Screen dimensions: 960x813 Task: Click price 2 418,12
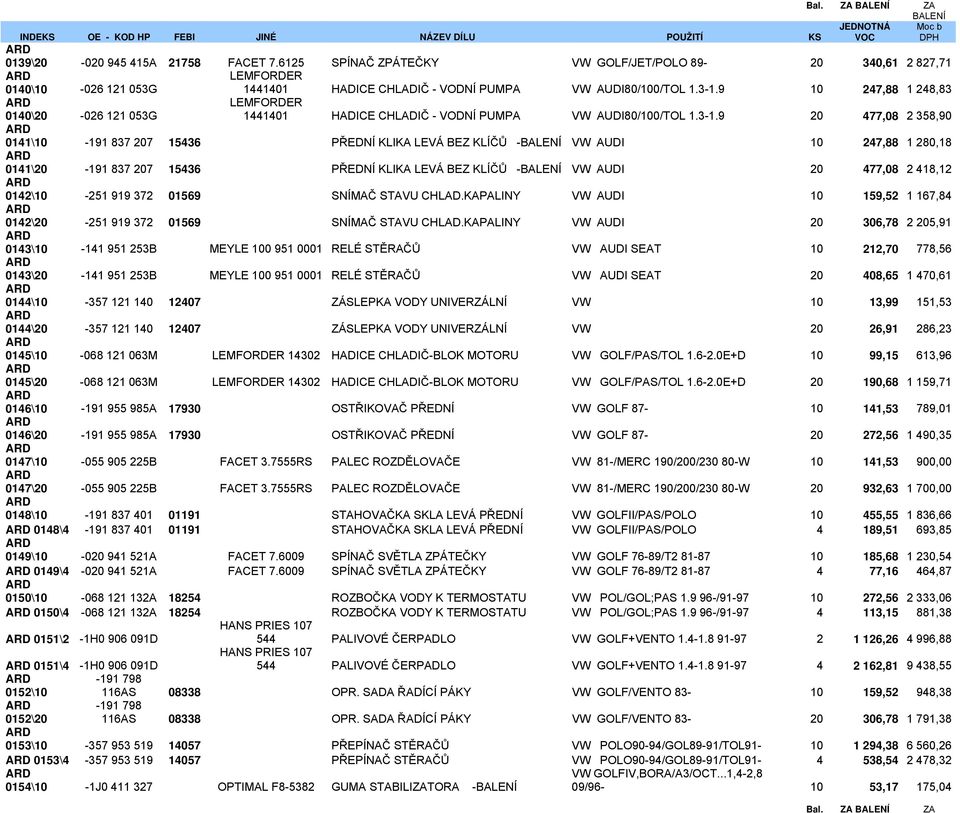[x=929, y=169]
